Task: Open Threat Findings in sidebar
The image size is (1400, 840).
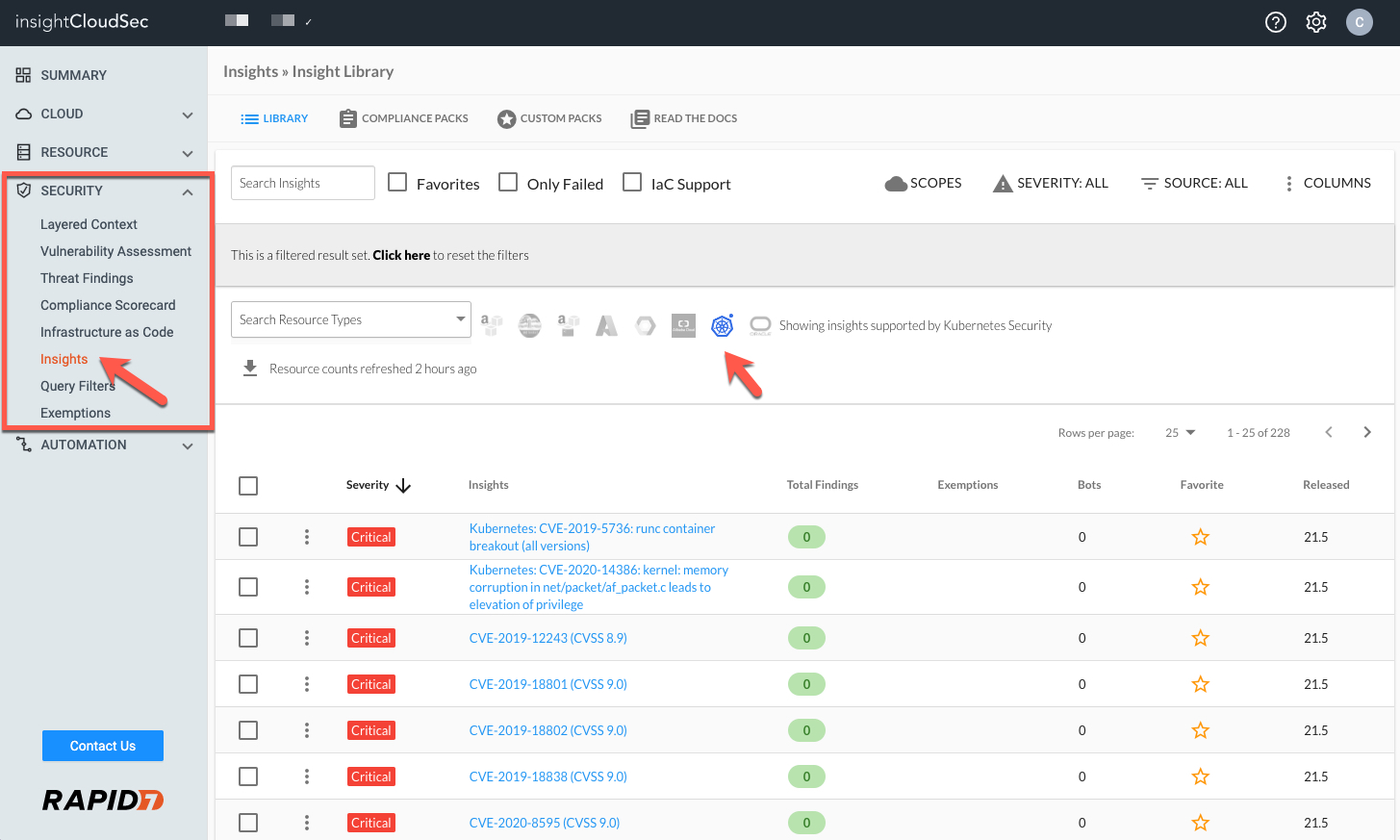Action: 87,278
